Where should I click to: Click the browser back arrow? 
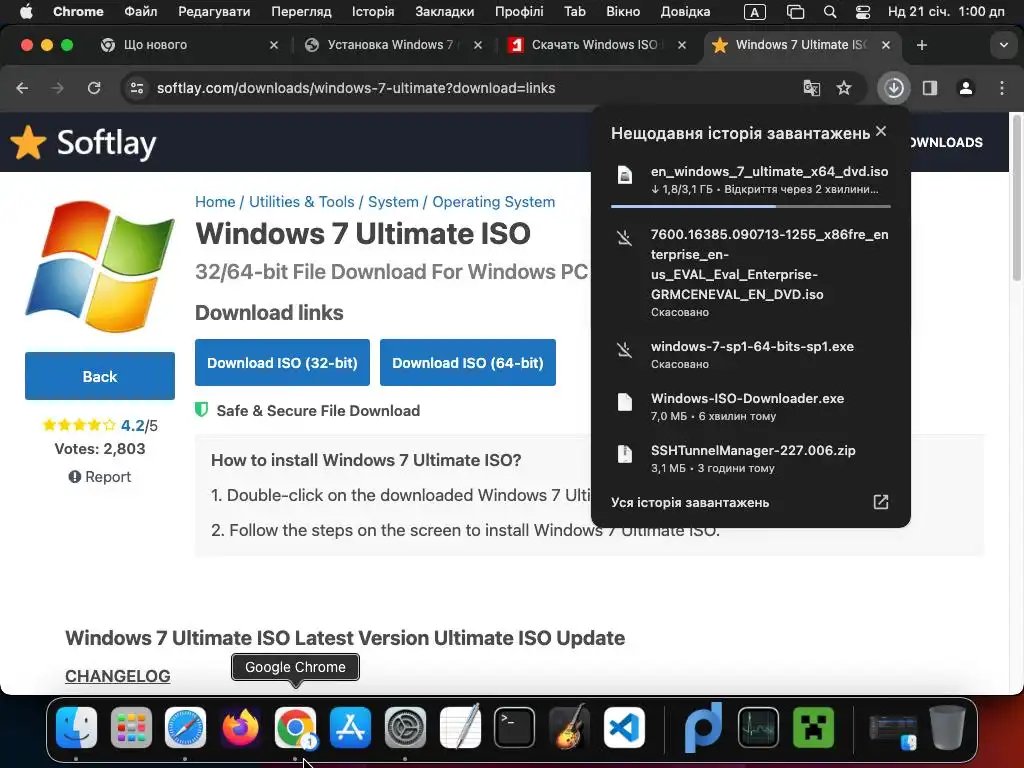pyautogui.click(x=22, y=88)
